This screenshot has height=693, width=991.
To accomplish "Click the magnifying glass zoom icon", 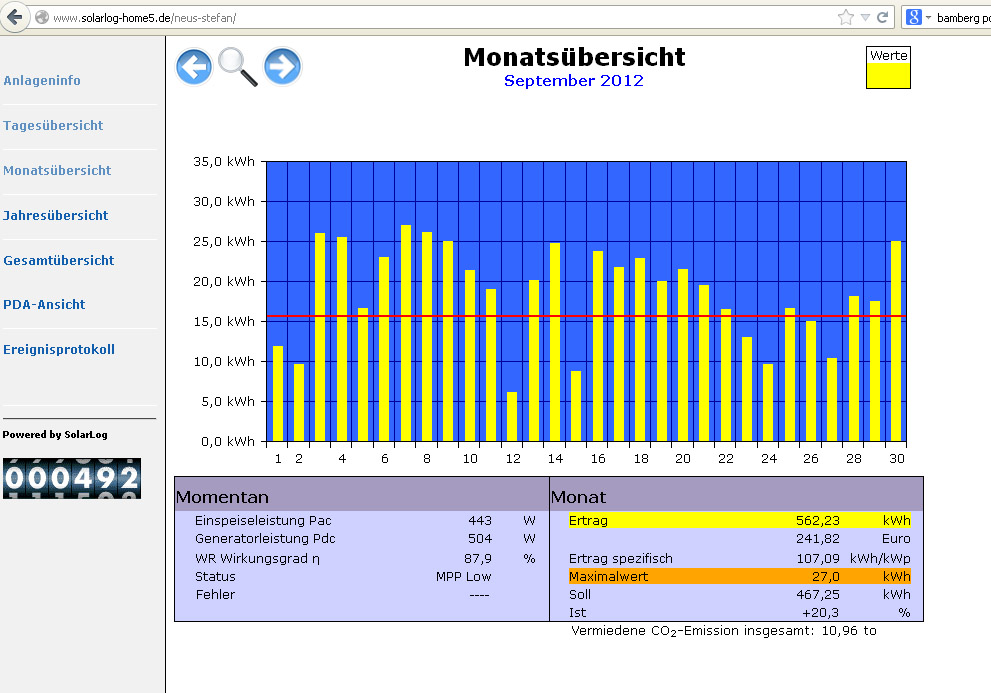I will pyautogui.click(x=238, y=67).
